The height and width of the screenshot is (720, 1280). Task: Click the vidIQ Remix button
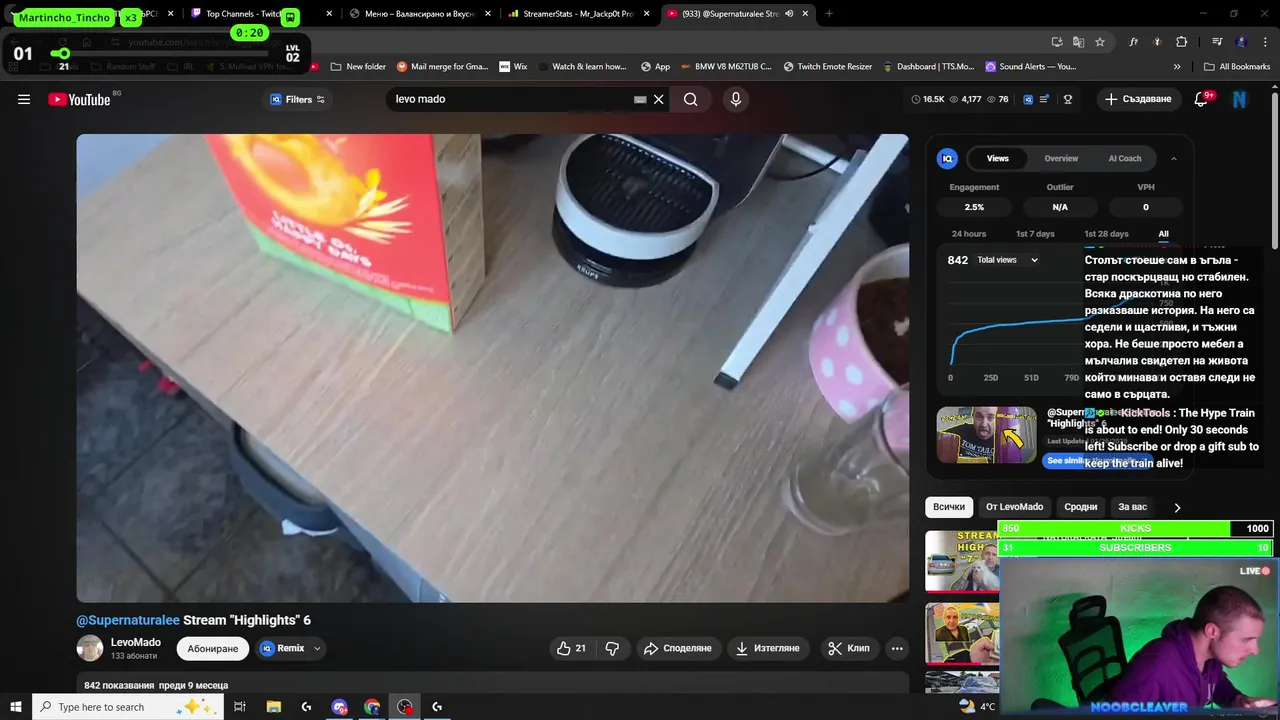(x=282, y=648)
